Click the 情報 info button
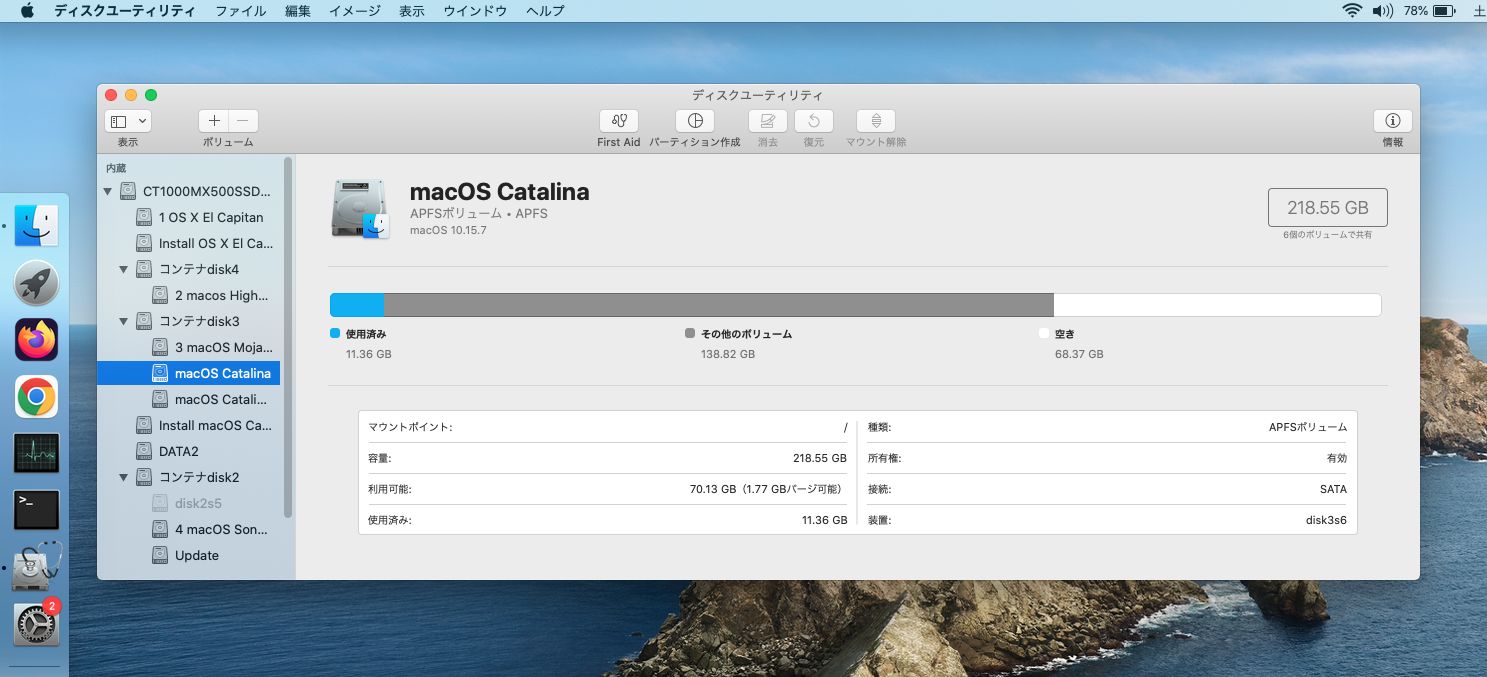Image resolution: width=1487 pixels, height=677 pixels. pos(1392,121)
